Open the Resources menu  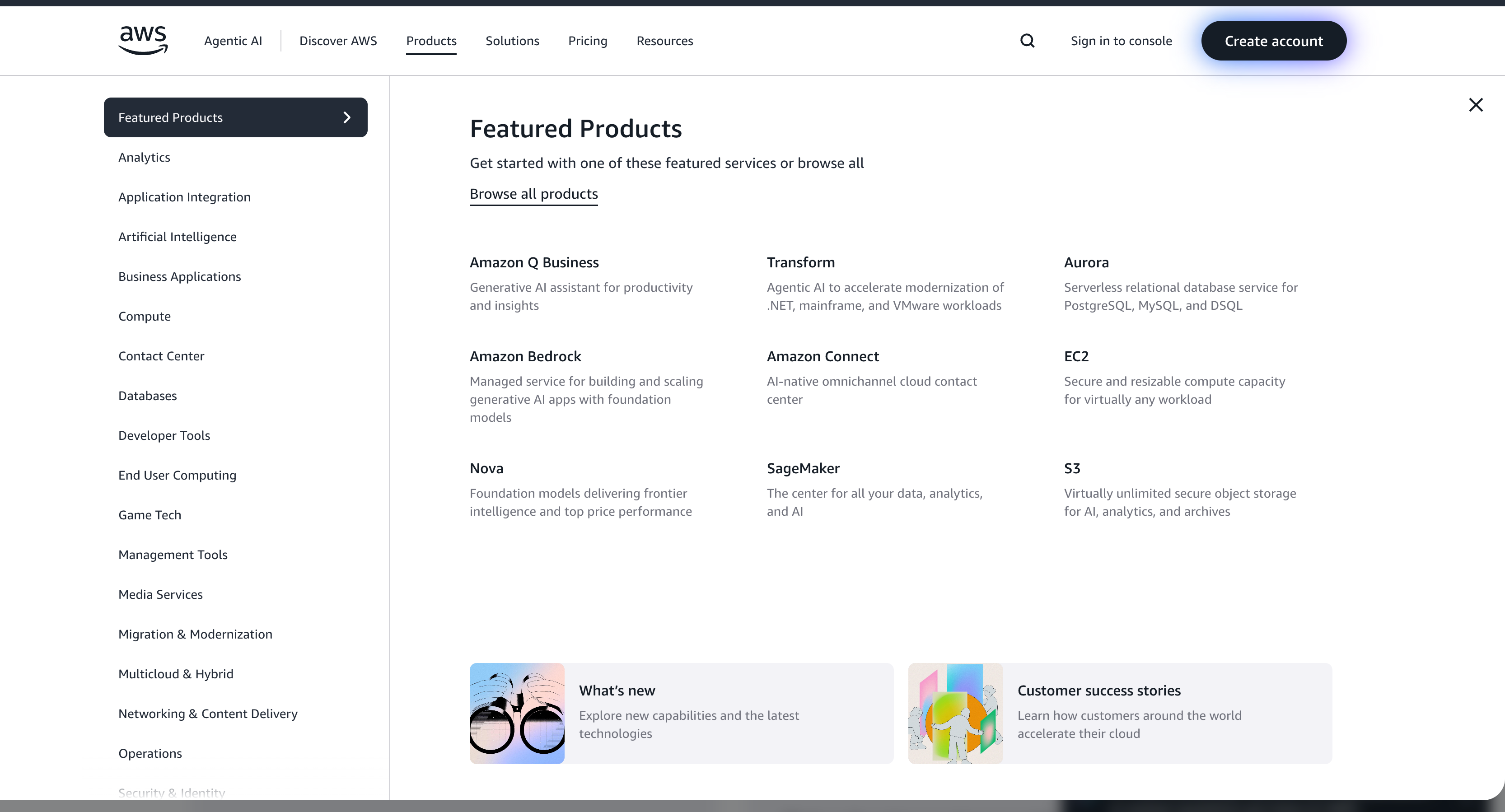(x=665, y=41)
